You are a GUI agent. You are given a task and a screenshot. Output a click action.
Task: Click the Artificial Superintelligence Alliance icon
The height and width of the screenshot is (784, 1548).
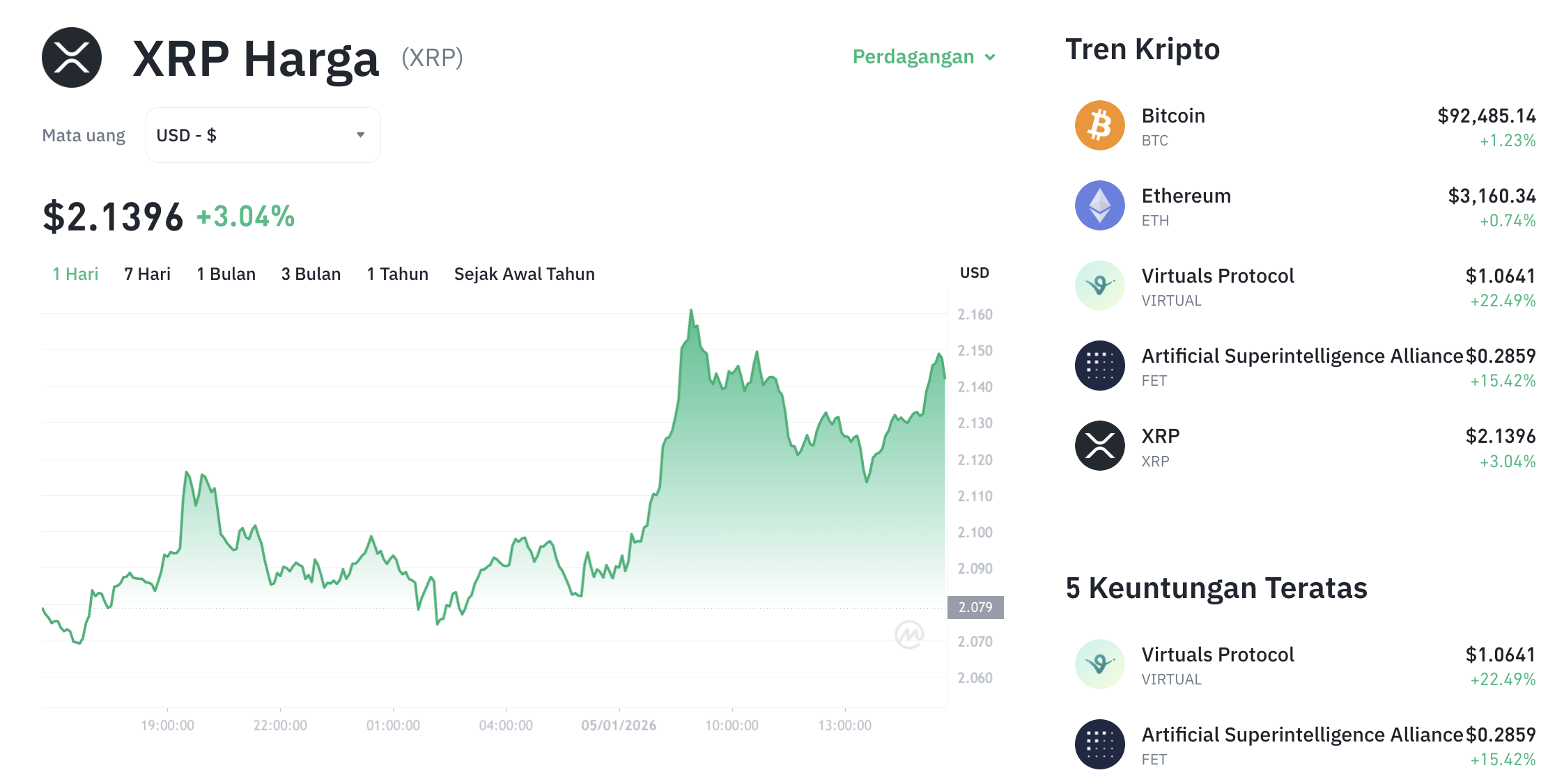click(x=1100, y=365)
